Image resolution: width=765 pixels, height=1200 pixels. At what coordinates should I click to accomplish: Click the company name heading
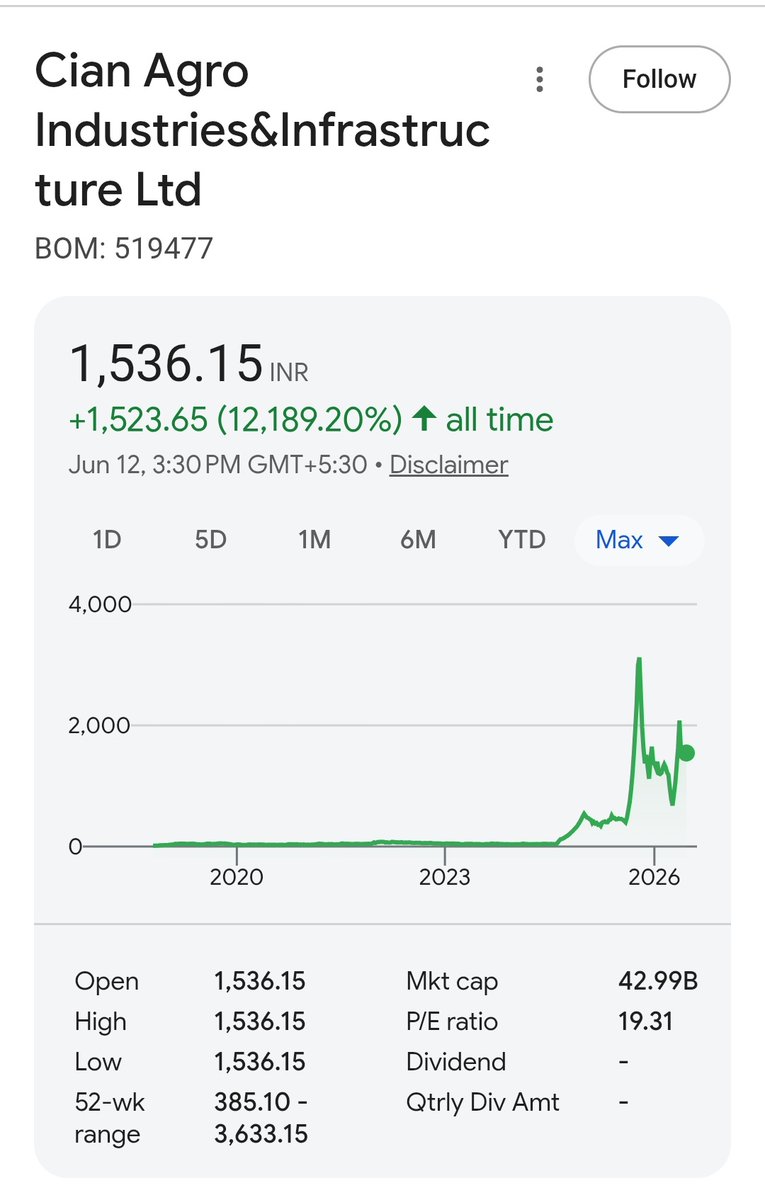[262, 131]
